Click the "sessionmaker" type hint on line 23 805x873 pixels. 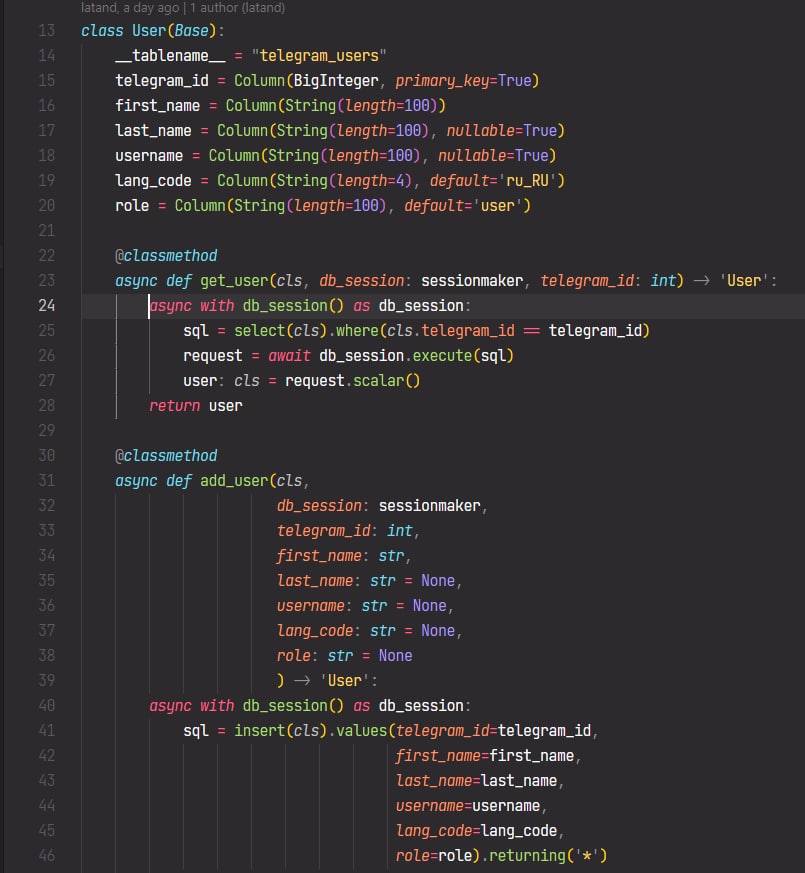(472, 281)
